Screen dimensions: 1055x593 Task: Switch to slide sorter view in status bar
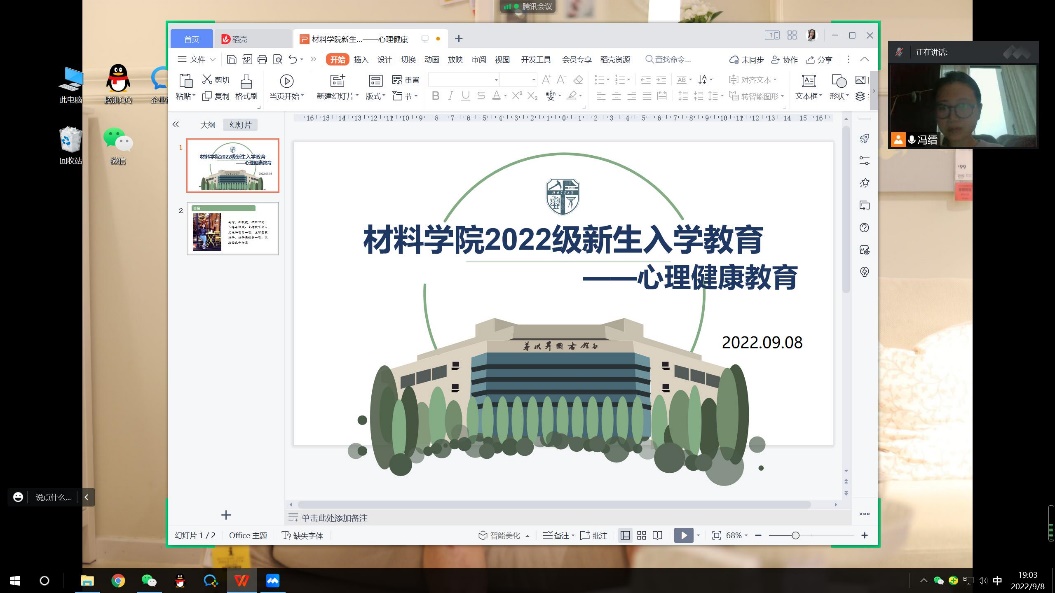(641, 536)
